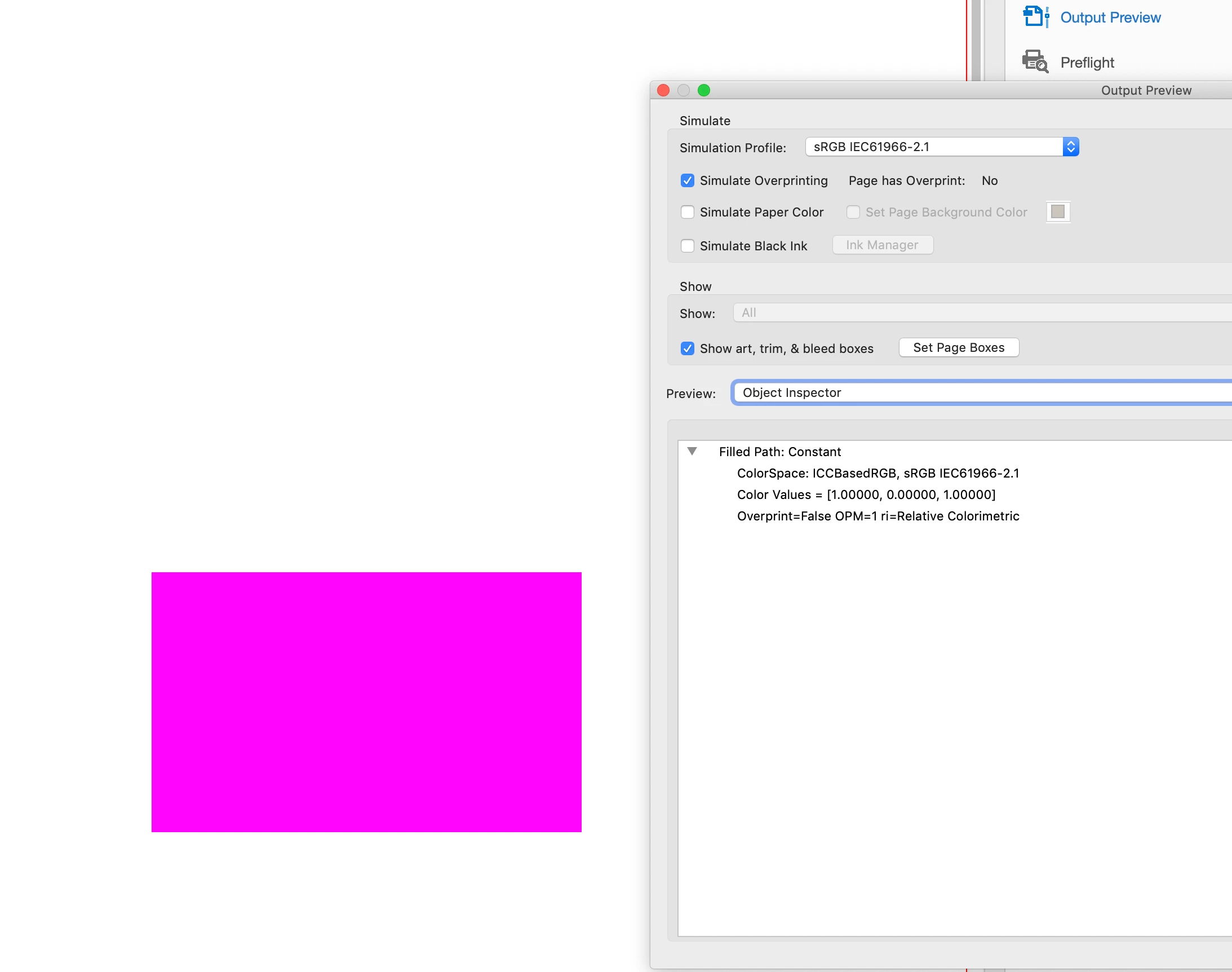Enable Simulate Paper Color
Image resolution: width=1232 pixels, height=972 pixels.
click(687, 212)
